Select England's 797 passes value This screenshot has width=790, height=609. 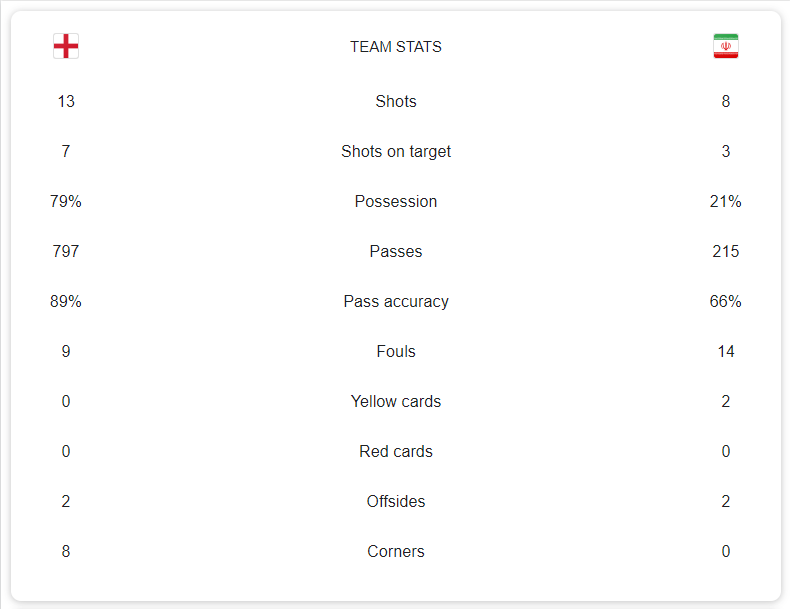point(66,251)
